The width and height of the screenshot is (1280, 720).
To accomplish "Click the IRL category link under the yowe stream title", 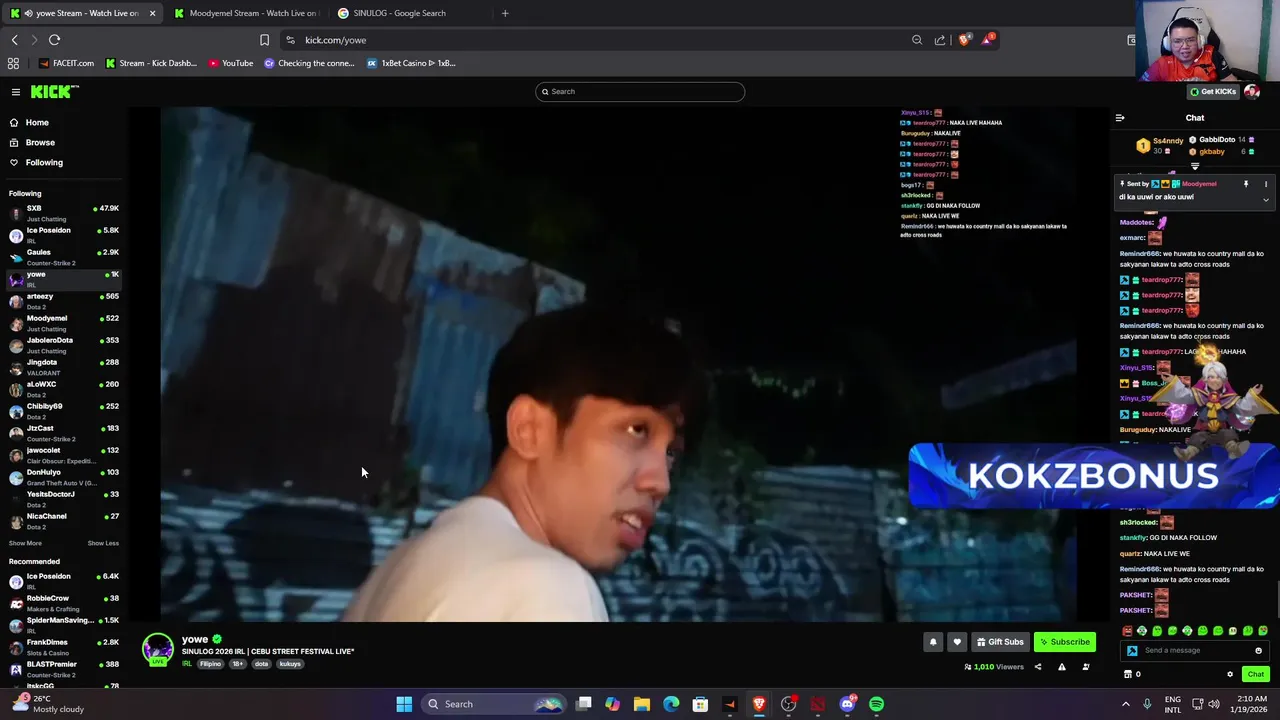I will 186,664.
